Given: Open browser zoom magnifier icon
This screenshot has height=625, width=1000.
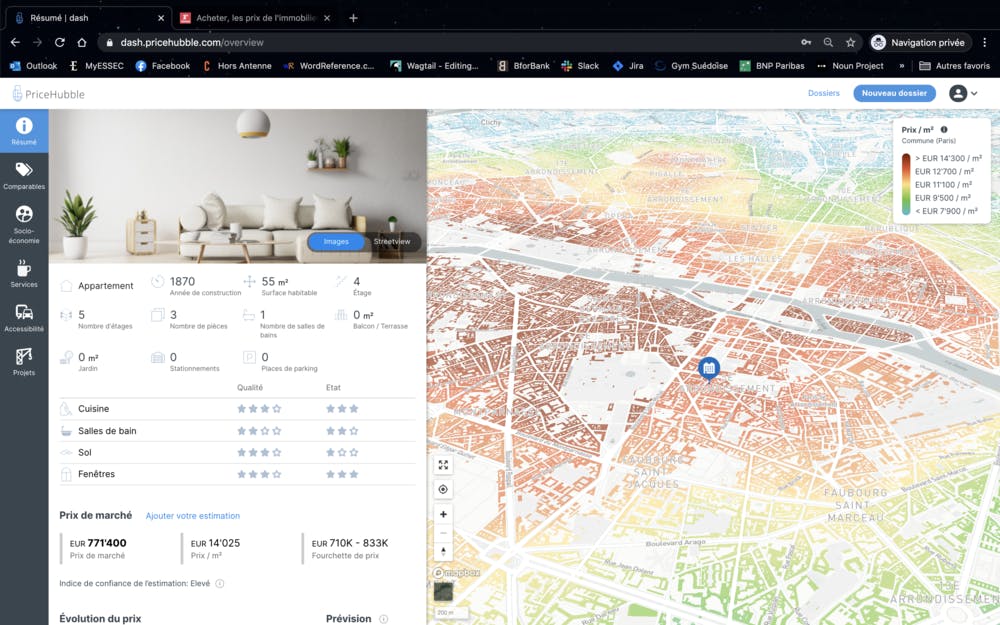Looking at the screenshot, I should [x=828, y=42].
